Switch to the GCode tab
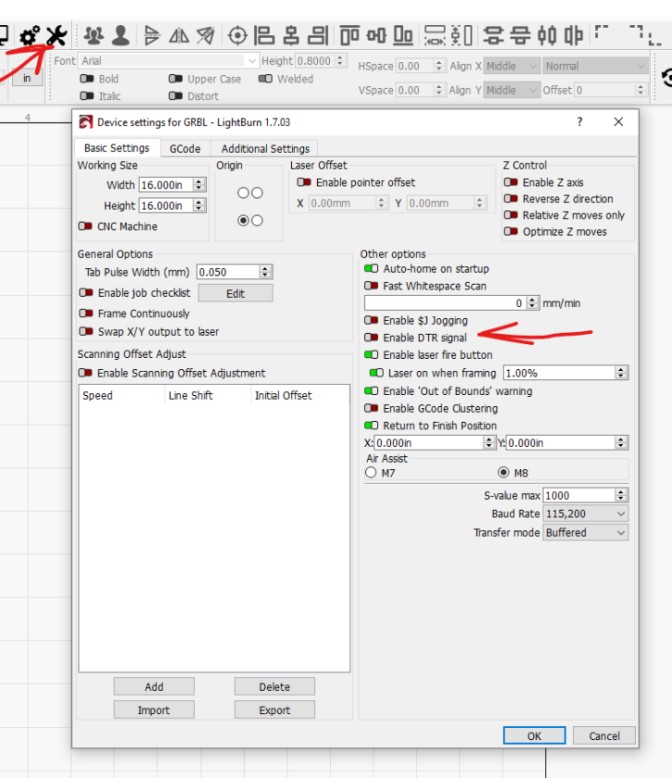672x778 pixels. click(x=185, y=149)
